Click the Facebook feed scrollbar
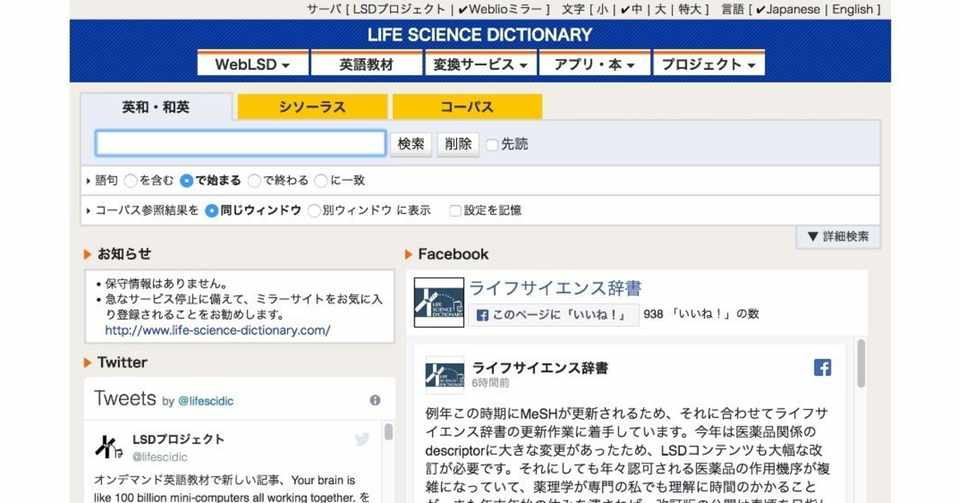The width and height of the screenshot is (960, 503). tap(861, 364)
